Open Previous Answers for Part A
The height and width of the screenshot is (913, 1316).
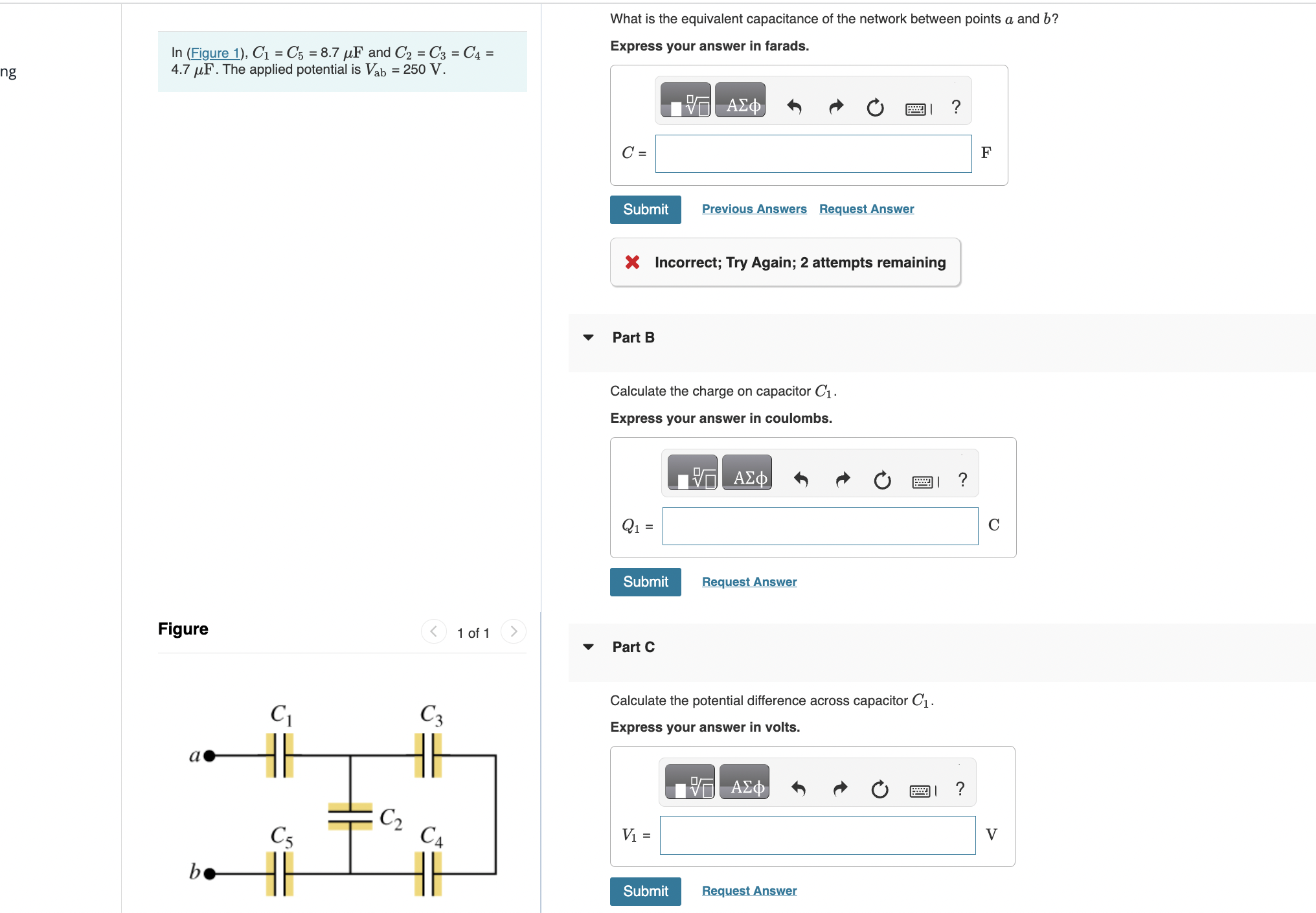point(754,209)
